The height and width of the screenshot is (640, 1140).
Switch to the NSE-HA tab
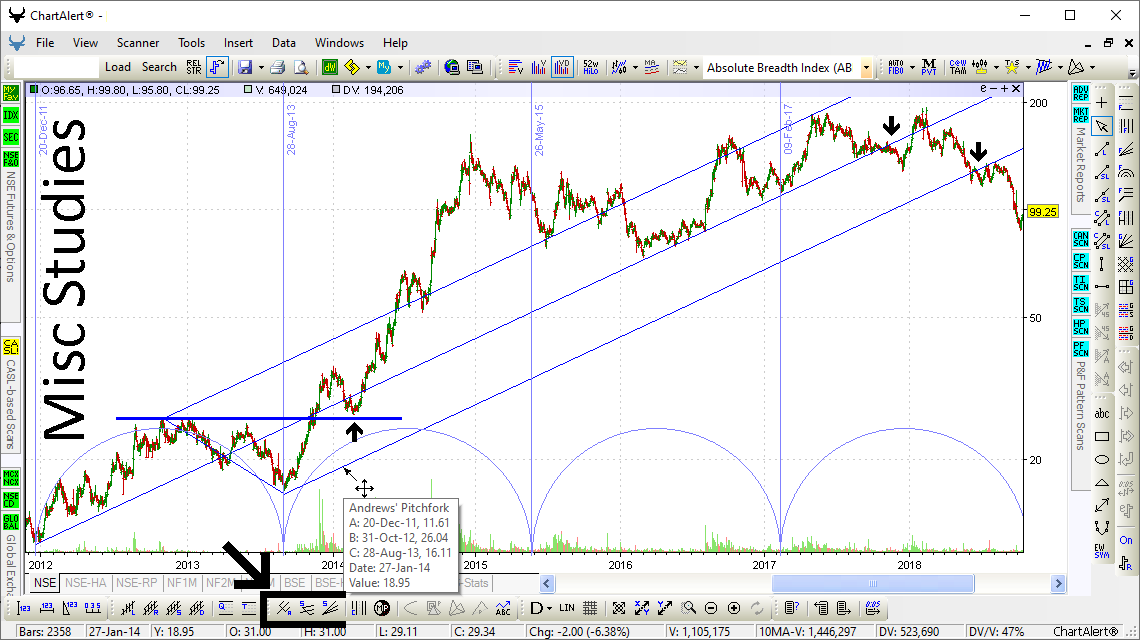click(x=85, y=583)
